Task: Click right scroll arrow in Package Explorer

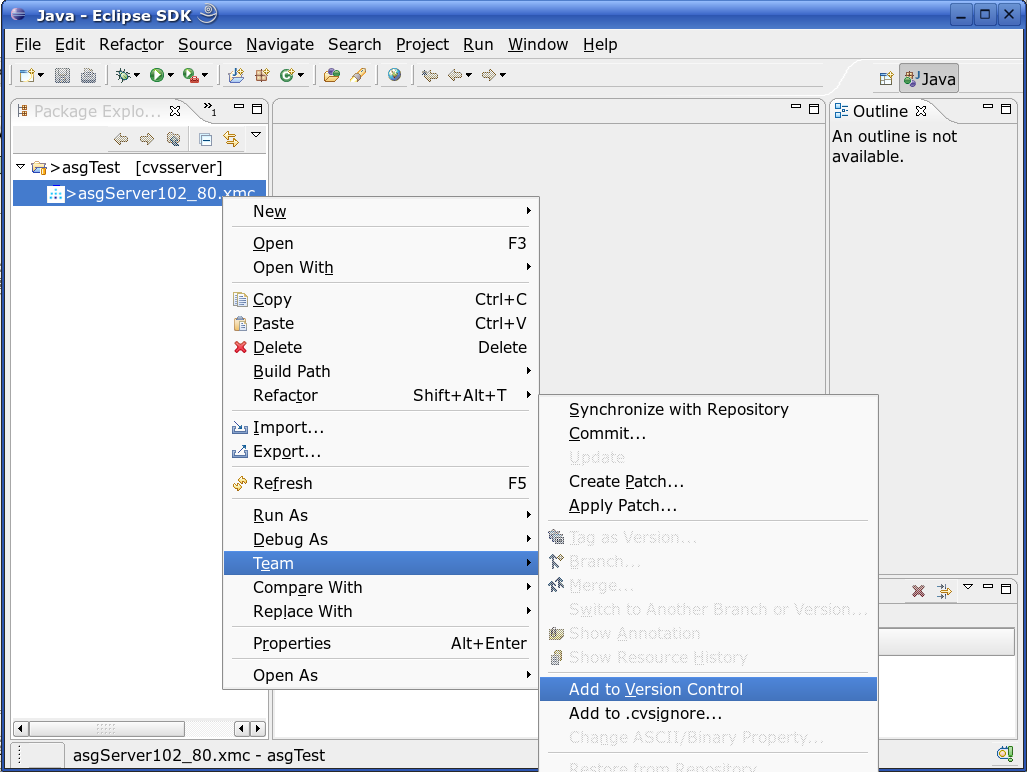Action: tap(258, 728)
